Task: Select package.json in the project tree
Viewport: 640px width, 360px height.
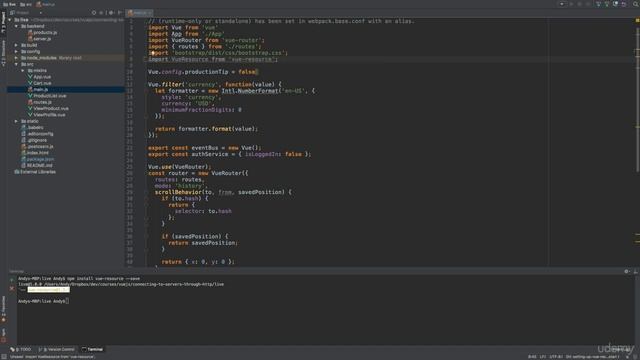Action: 38,159
